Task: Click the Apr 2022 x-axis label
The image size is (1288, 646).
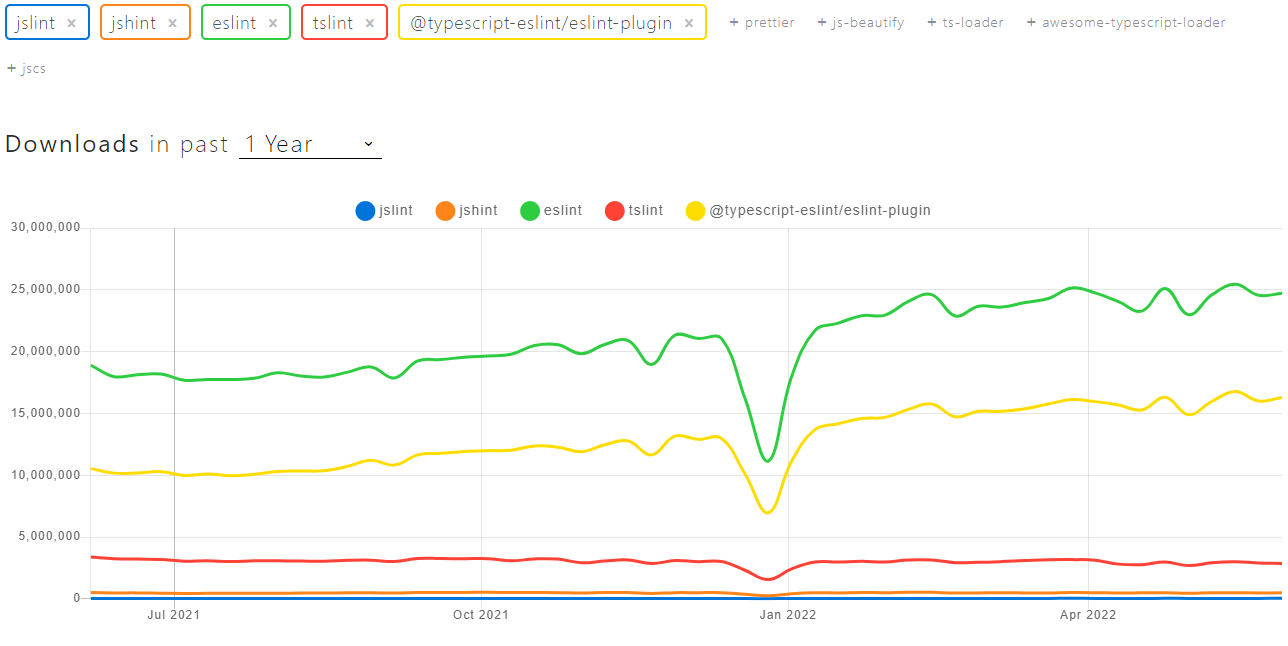Action: point(1088,615)
